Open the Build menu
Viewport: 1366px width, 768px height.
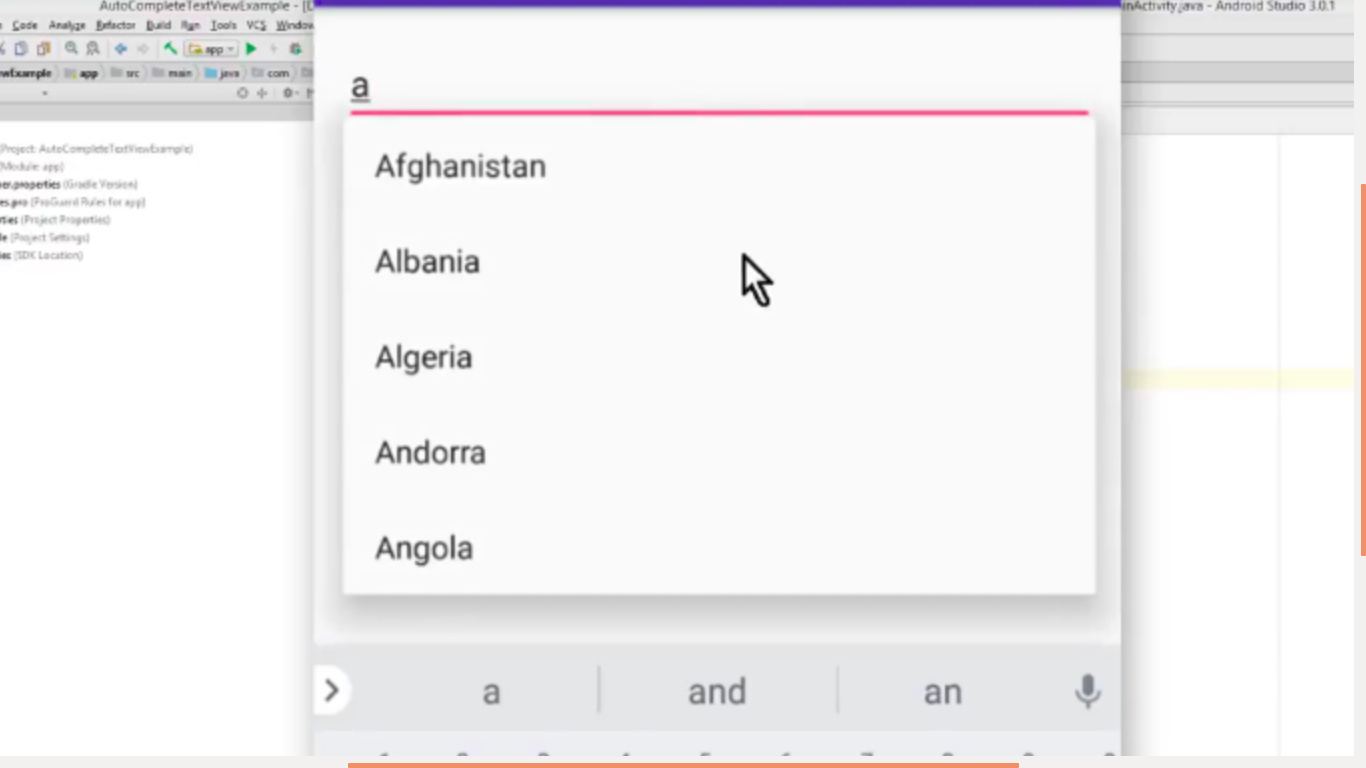pos(158,25)
